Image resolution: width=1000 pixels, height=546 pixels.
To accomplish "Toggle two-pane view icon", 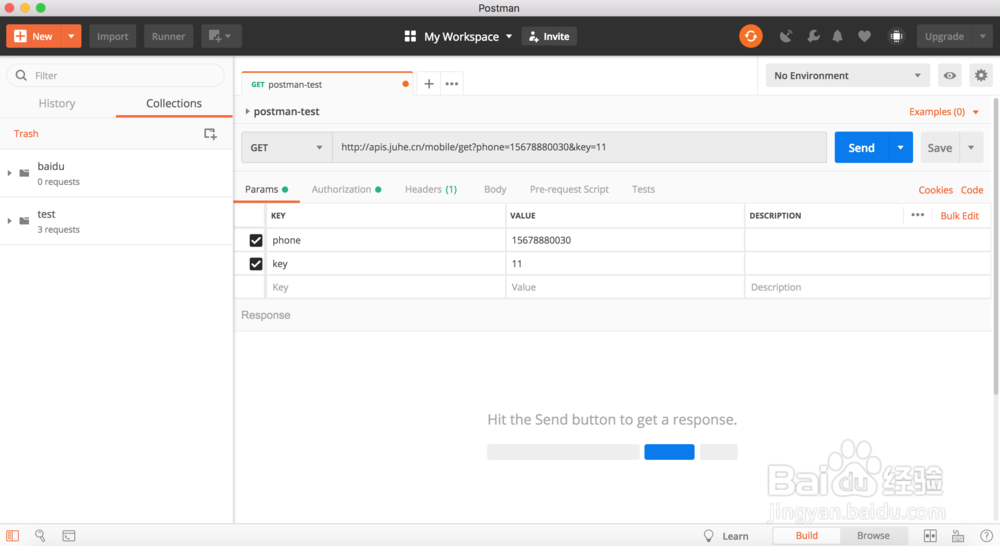I will pyautogui.click(x=930, y=536).
